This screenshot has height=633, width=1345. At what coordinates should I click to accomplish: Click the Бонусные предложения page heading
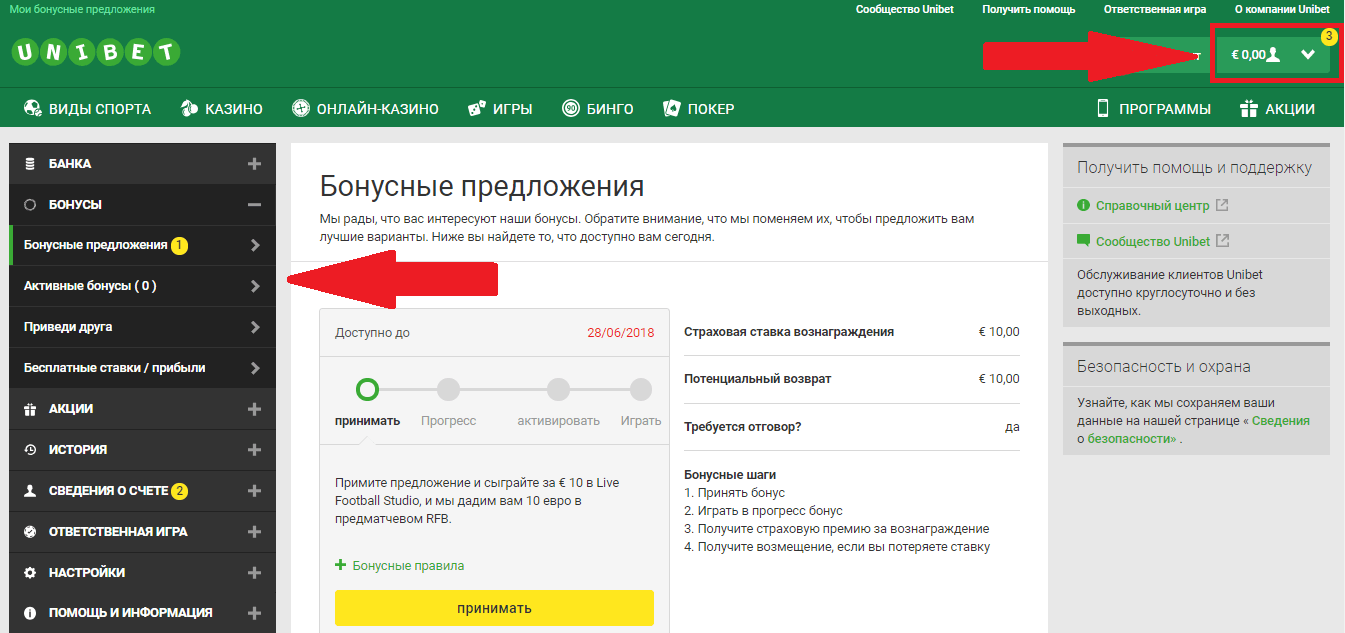point(482,186)
